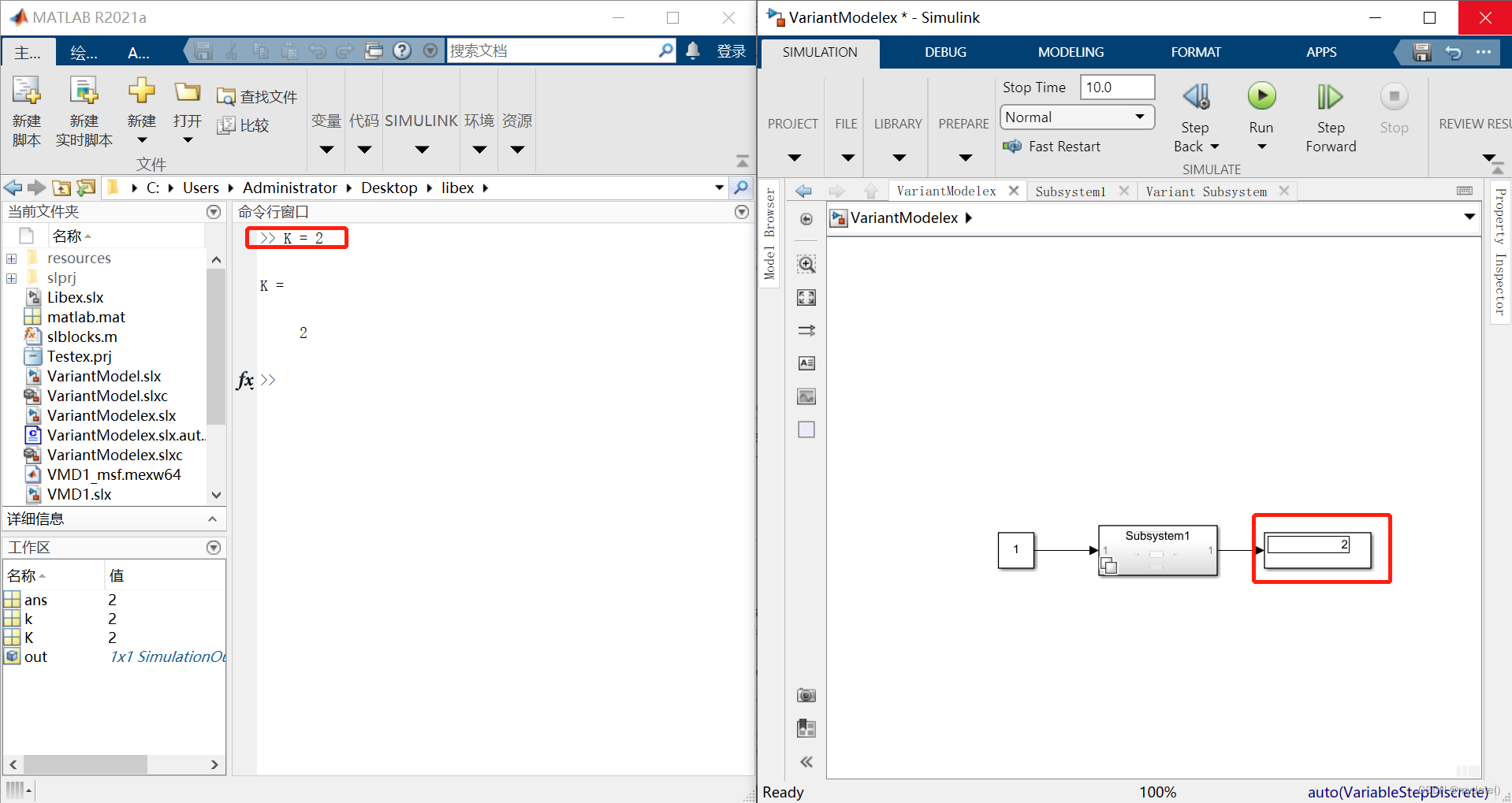Switch to the DEBUG tab
The height and width of the screenshot is (803, 1512).
(x=945, y=52)
